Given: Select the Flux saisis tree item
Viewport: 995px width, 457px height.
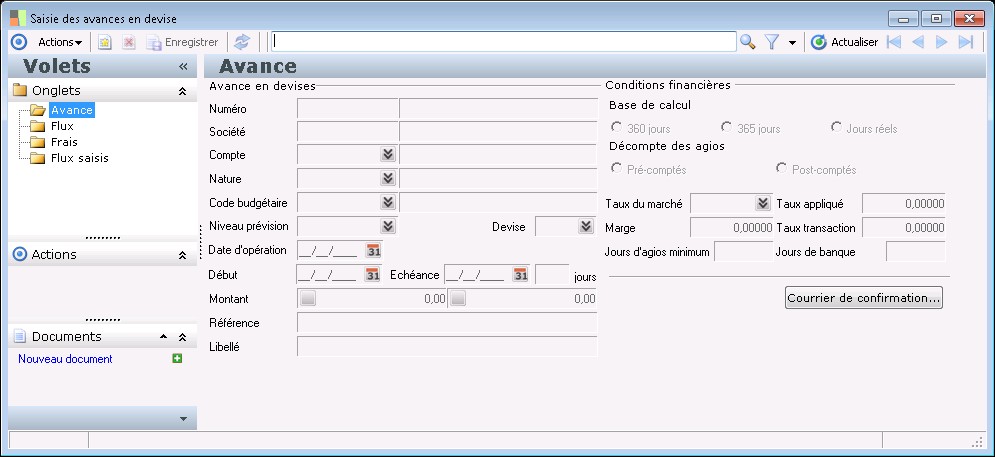Looking at the screenshot, I should tap(79, 157).
